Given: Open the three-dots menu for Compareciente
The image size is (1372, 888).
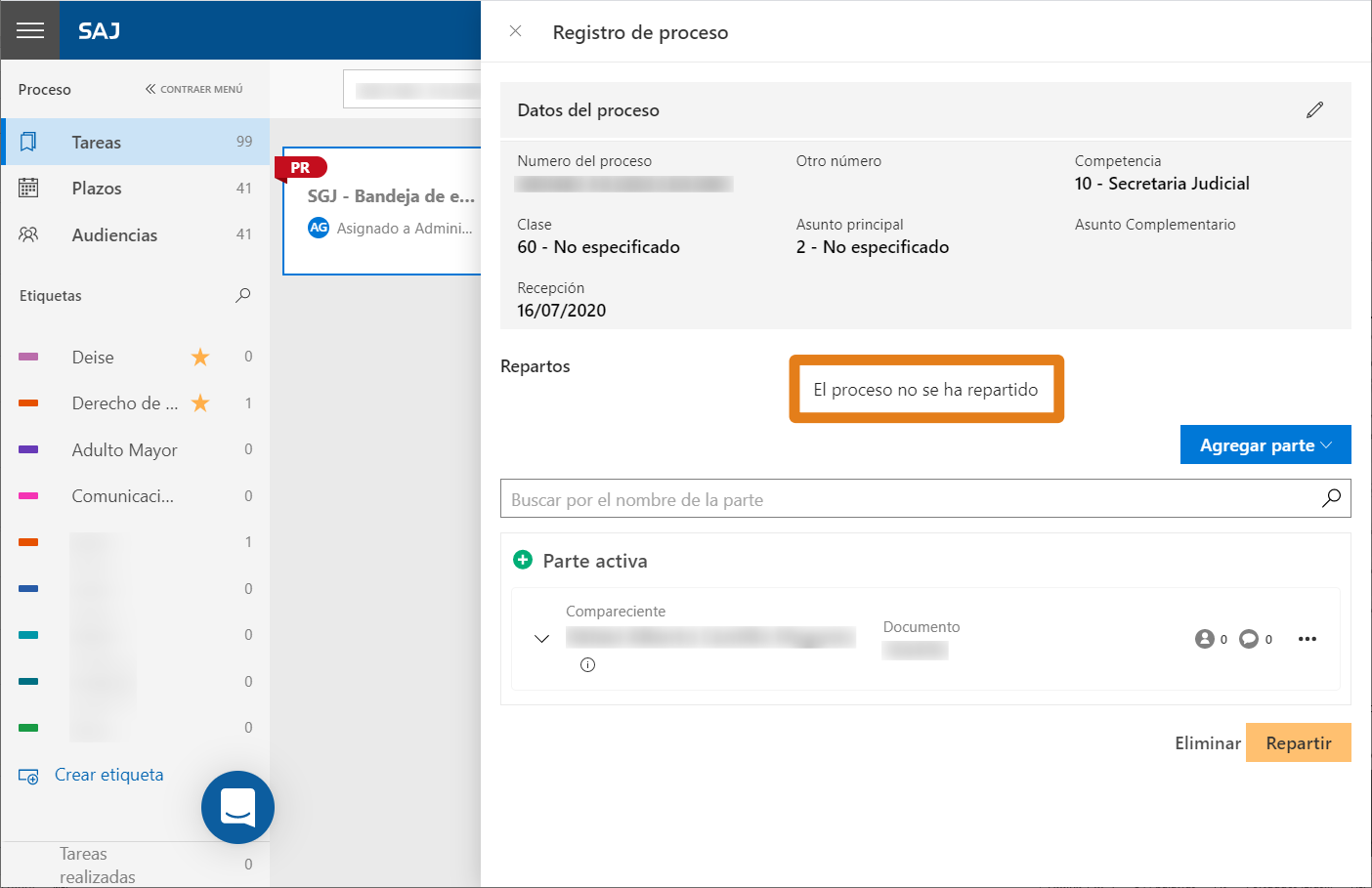Looking at the screenshot, I should pyautogui.click(x=1308, y=639).
